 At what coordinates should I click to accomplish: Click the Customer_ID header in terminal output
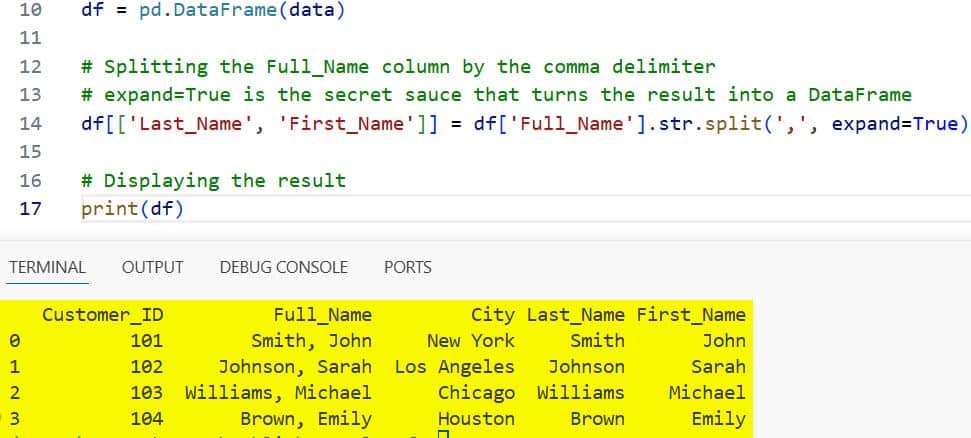[x=102, y=315]
